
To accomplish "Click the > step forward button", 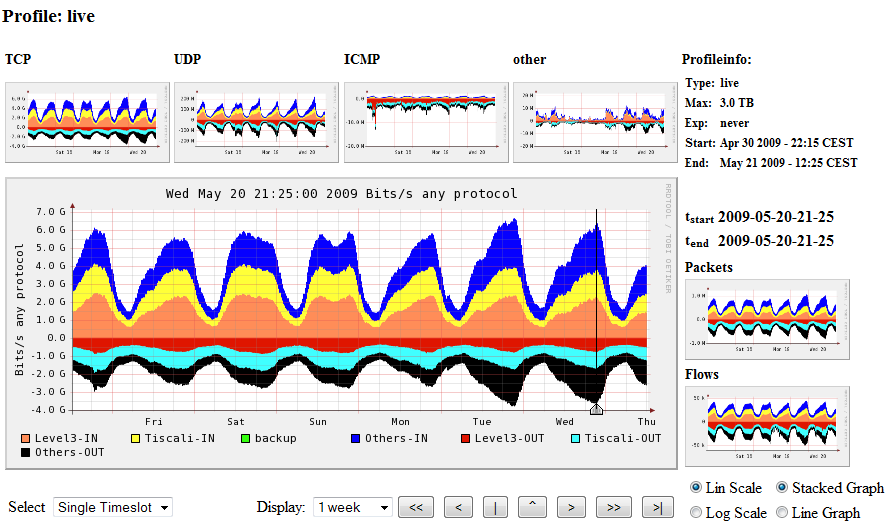I will (572, 507).
